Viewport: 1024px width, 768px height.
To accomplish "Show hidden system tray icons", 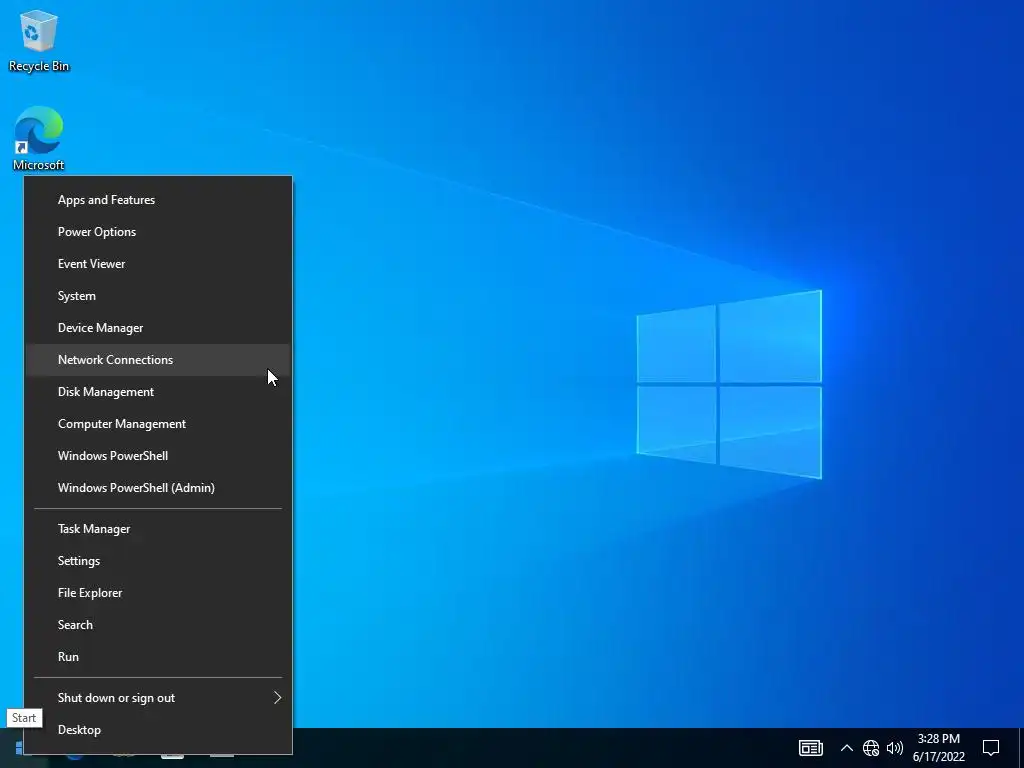I will (846, 748).
